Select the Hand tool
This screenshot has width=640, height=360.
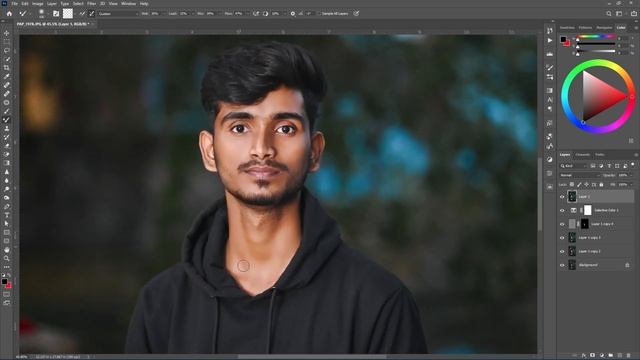point(7,249)
